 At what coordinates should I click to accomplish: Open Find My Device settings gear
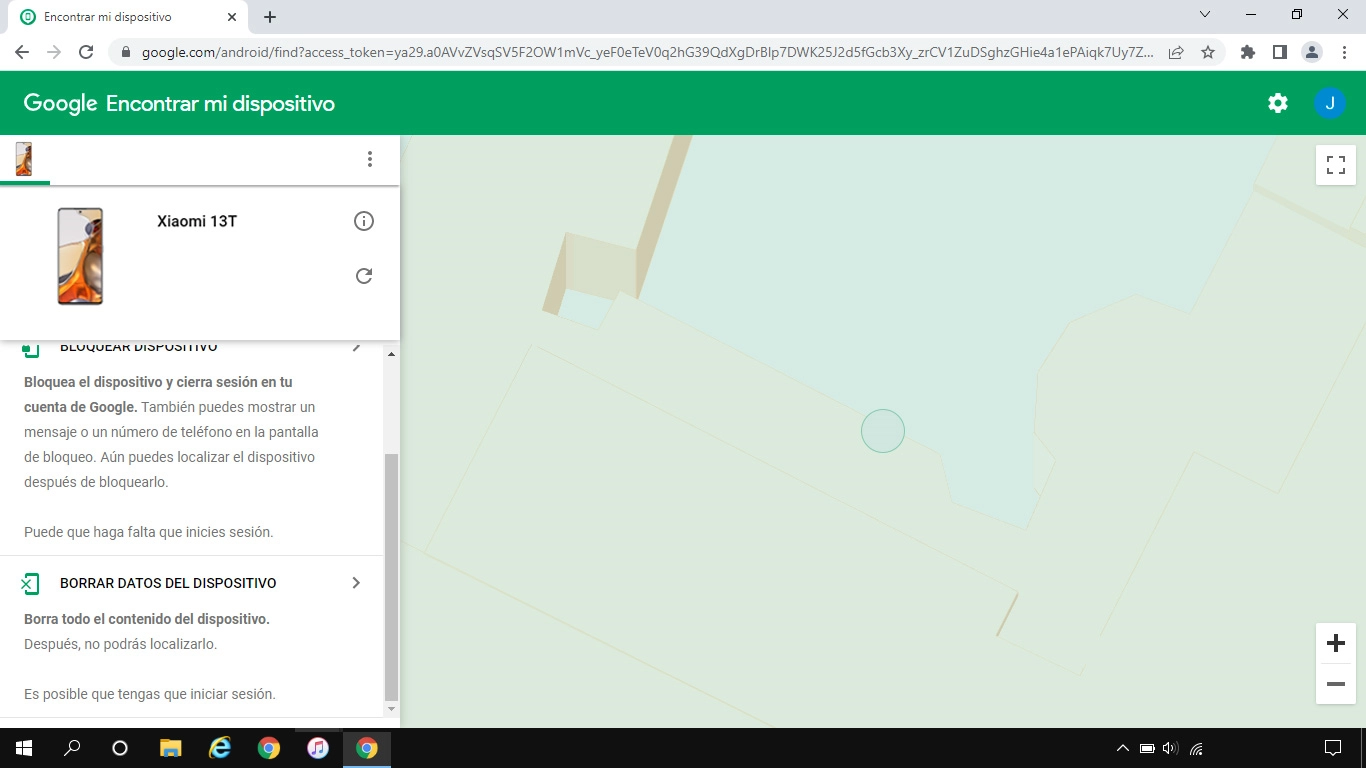click(1277, 102)
